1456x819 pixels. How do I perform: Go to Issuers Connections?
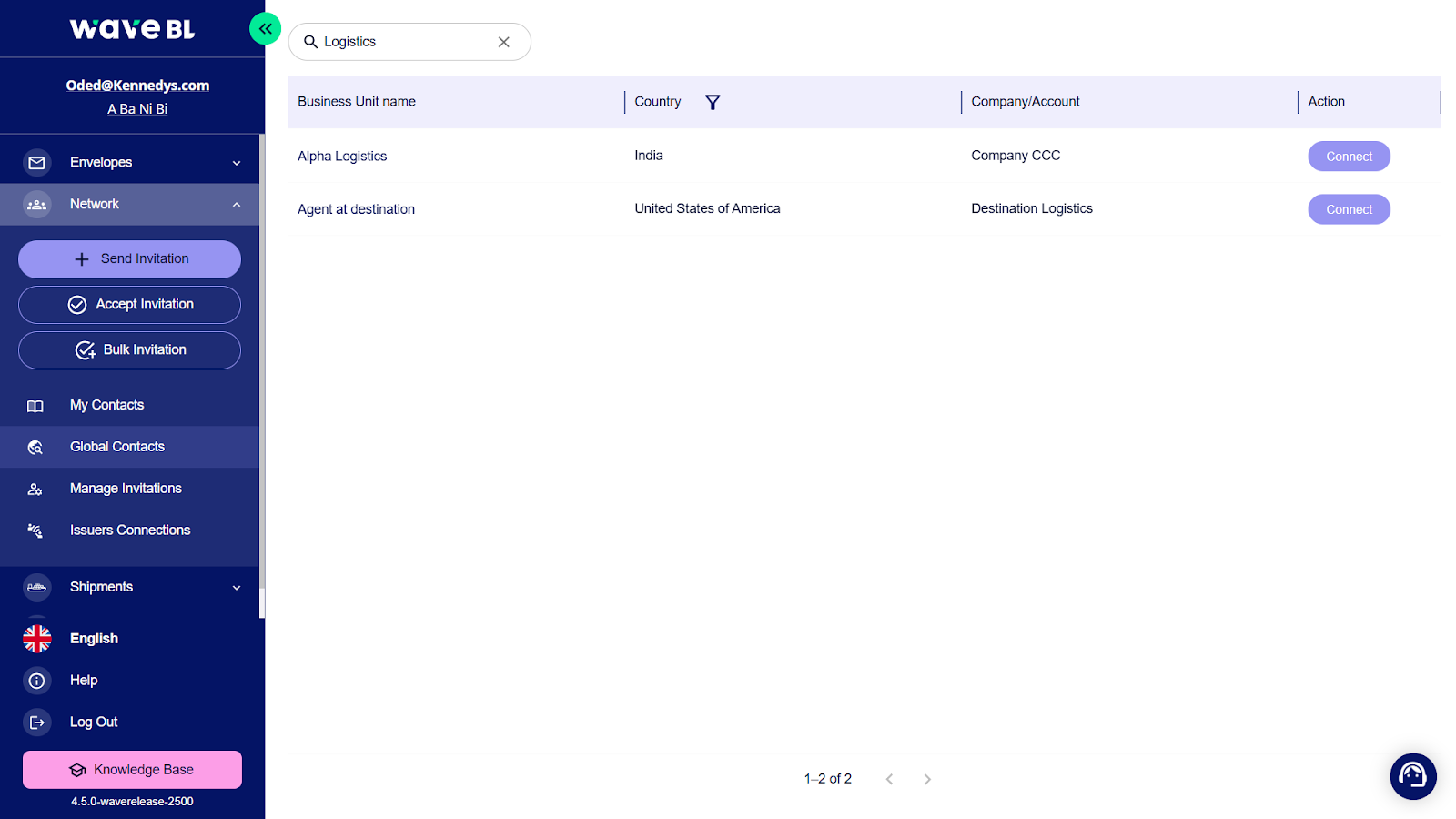[130, 531]
